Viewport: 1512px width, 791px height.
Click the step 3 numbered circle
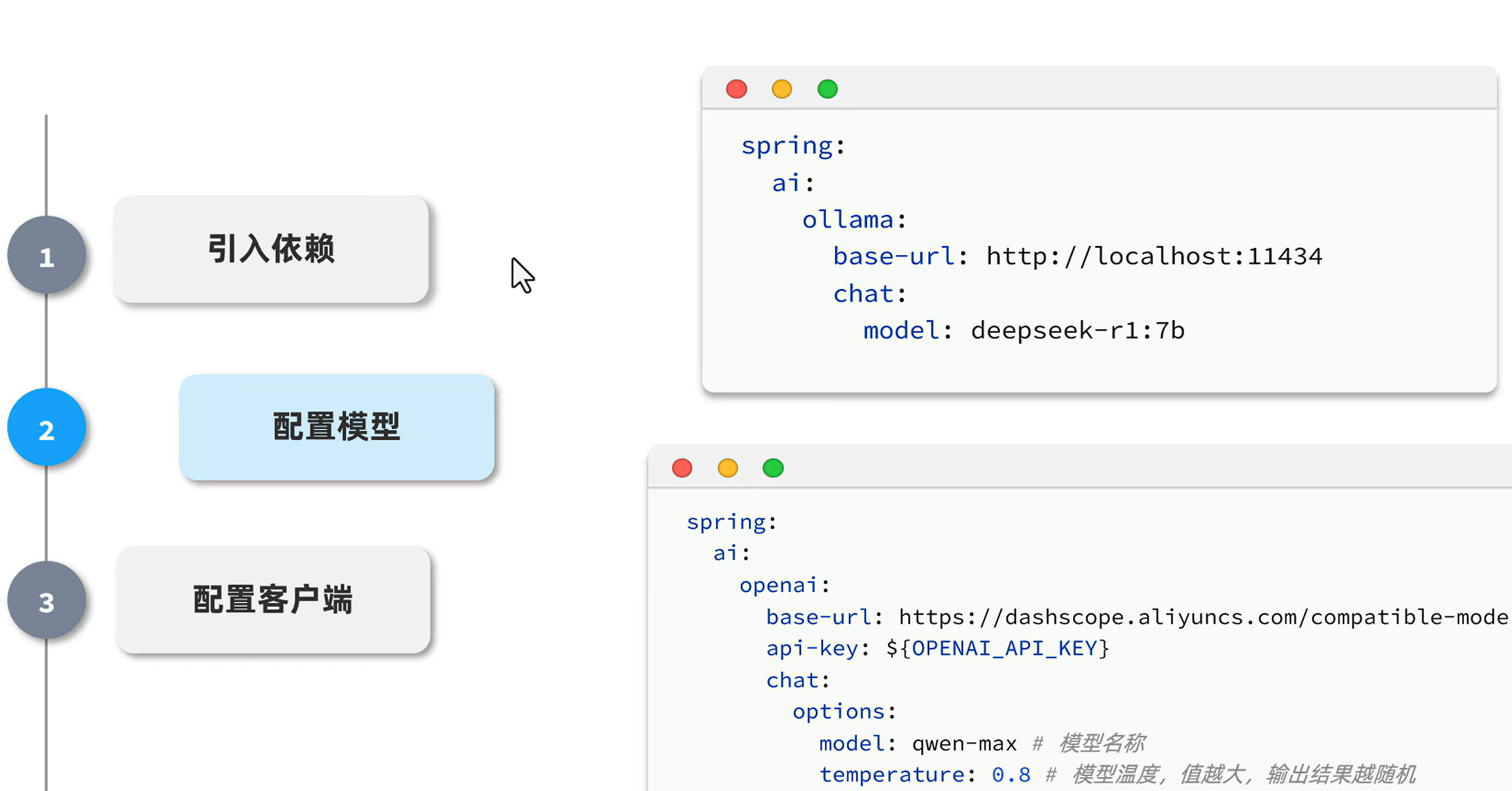coord(46,601)
